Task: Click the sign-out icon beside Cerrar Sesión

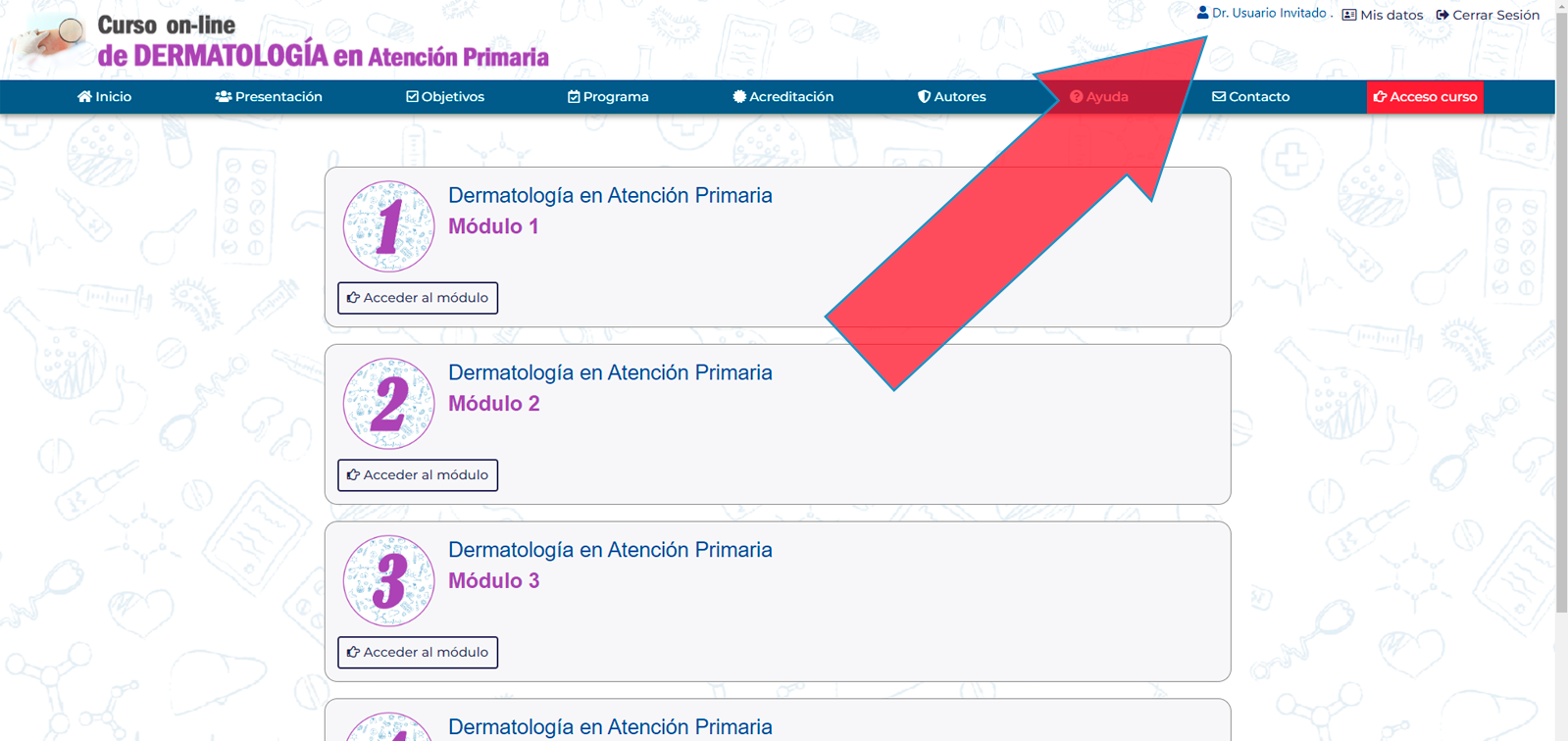Action: pyautogui.click(x=1442, y=15)
